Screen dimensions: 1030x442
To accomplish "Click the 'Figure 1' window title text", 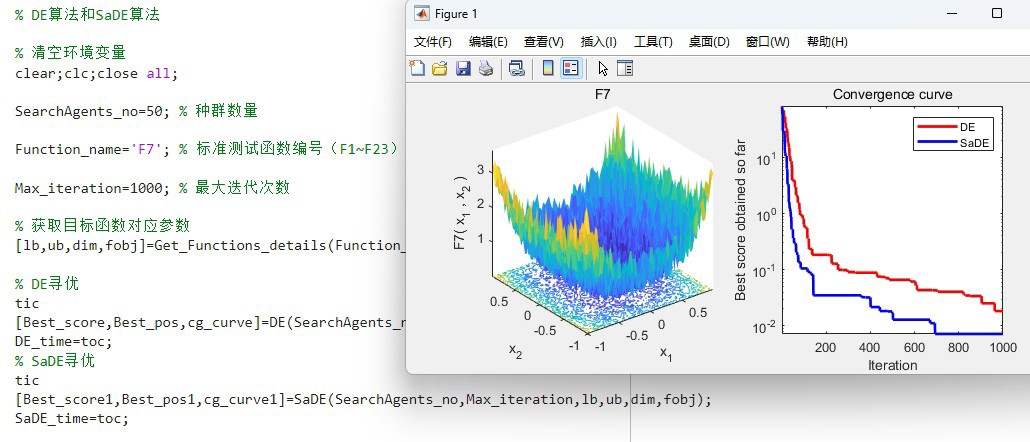I will [x=457, y=14].
